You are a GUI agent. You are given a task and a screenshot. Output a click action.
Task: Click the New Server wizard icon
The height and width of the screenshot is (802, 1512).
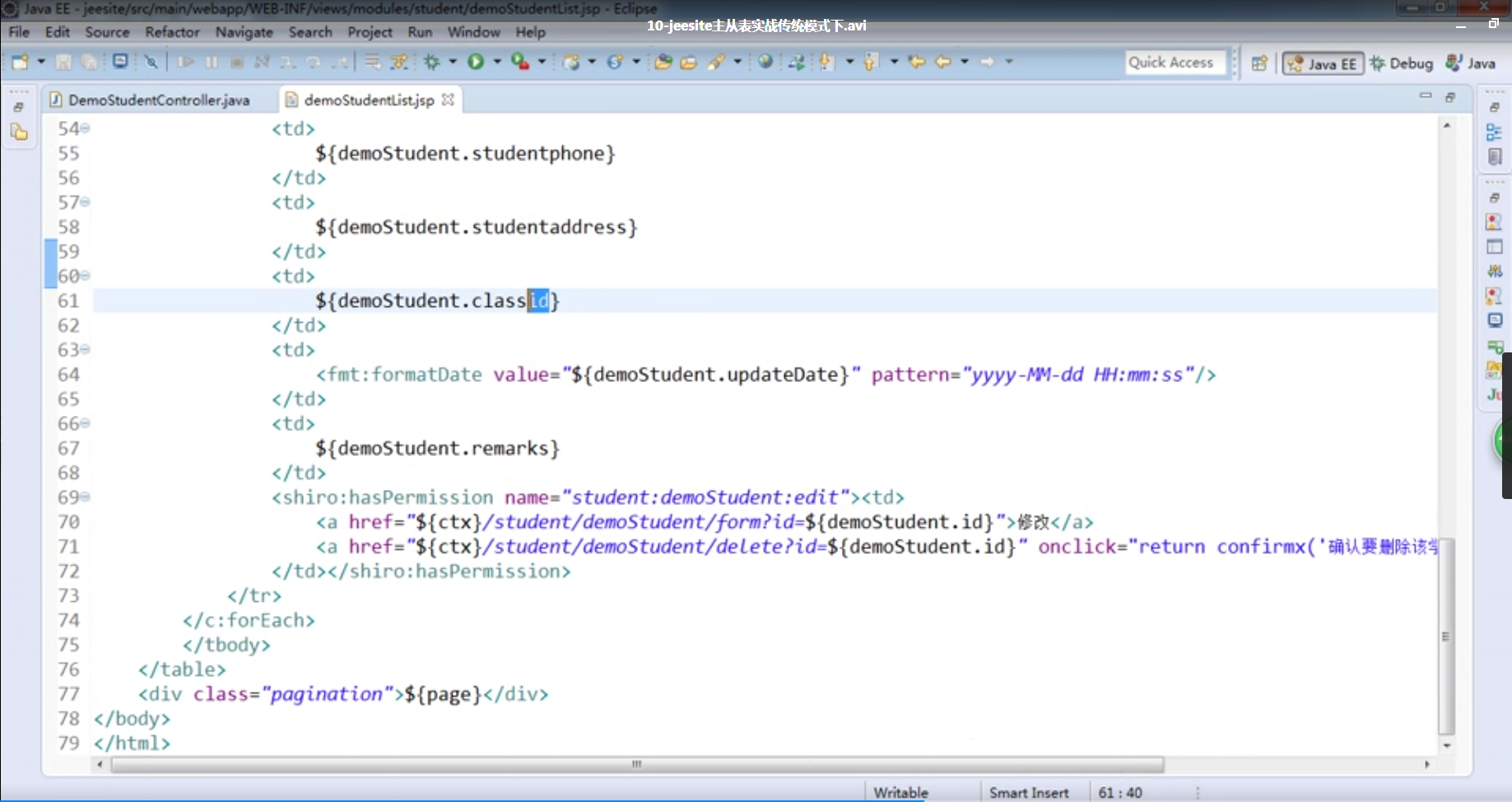(571, 62)
